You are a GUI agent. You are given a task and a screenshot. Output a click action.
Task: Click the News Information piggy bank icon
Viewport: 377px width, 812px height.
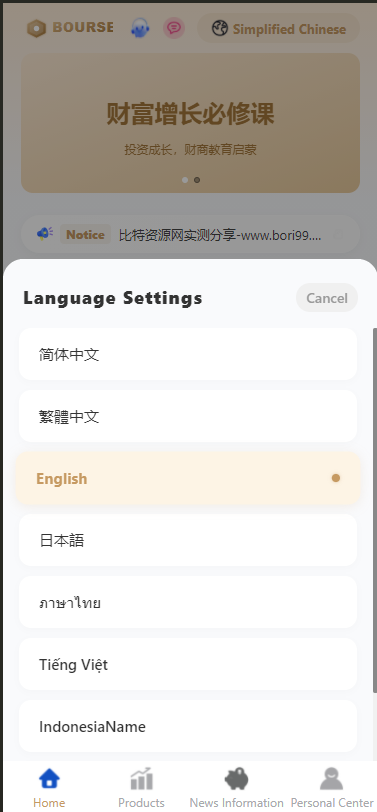pyautogui.click(x=236, y=778)
